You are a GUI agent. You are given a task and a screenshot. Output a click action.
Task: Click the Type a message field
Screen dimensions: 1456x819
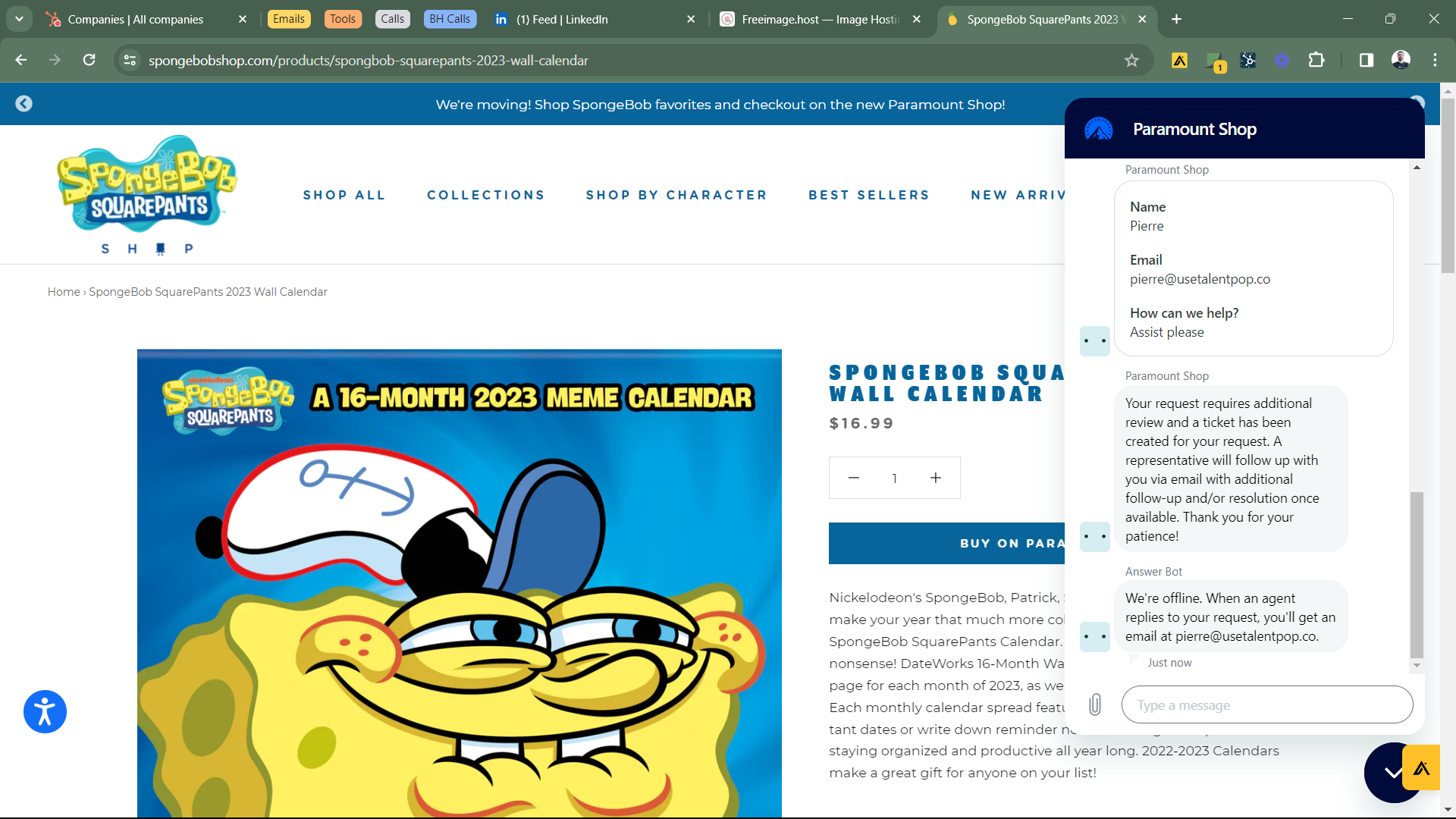tap(1267, 705)
